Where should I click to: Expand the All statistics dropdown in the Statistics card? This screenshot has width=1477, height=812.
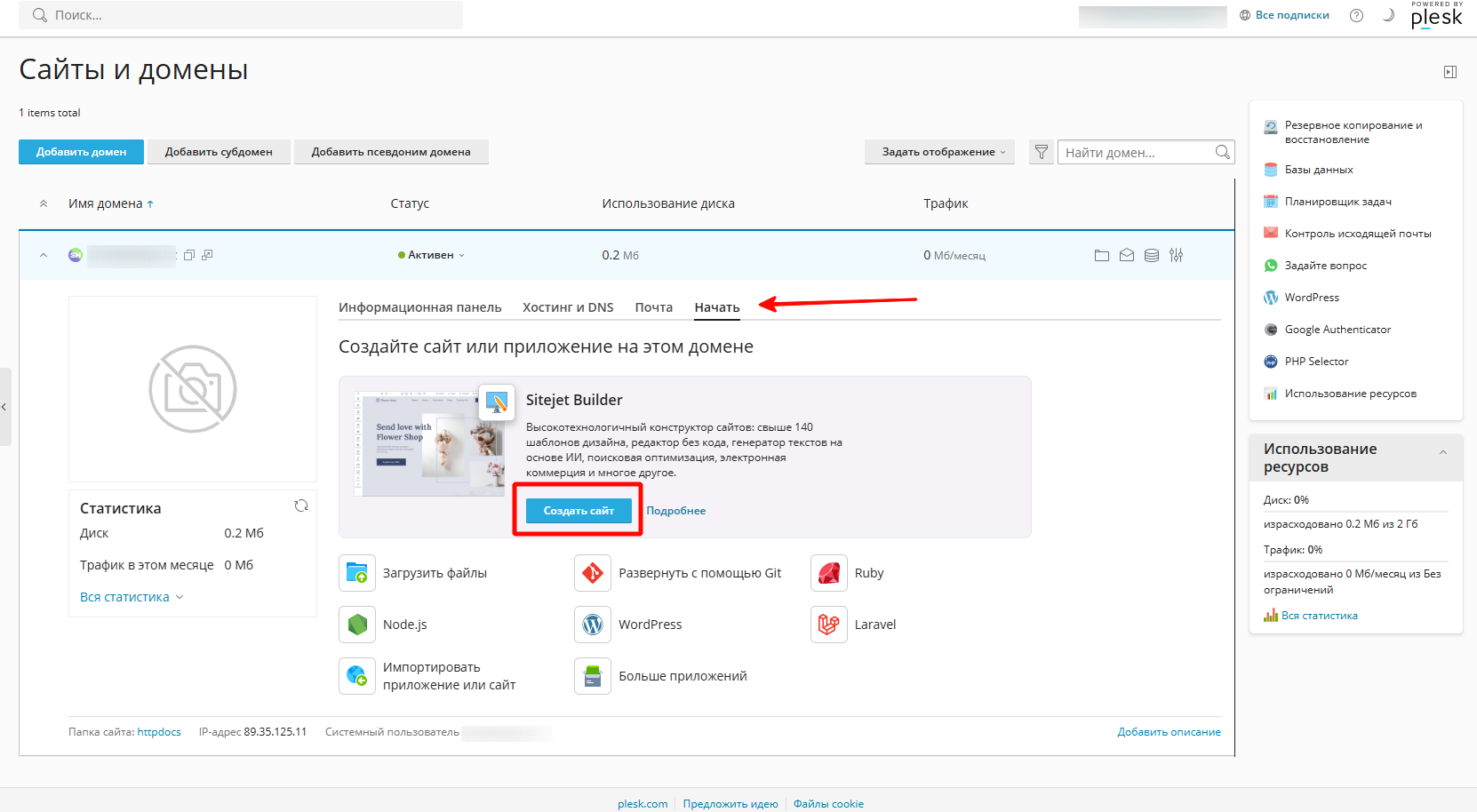coord(132,597)
